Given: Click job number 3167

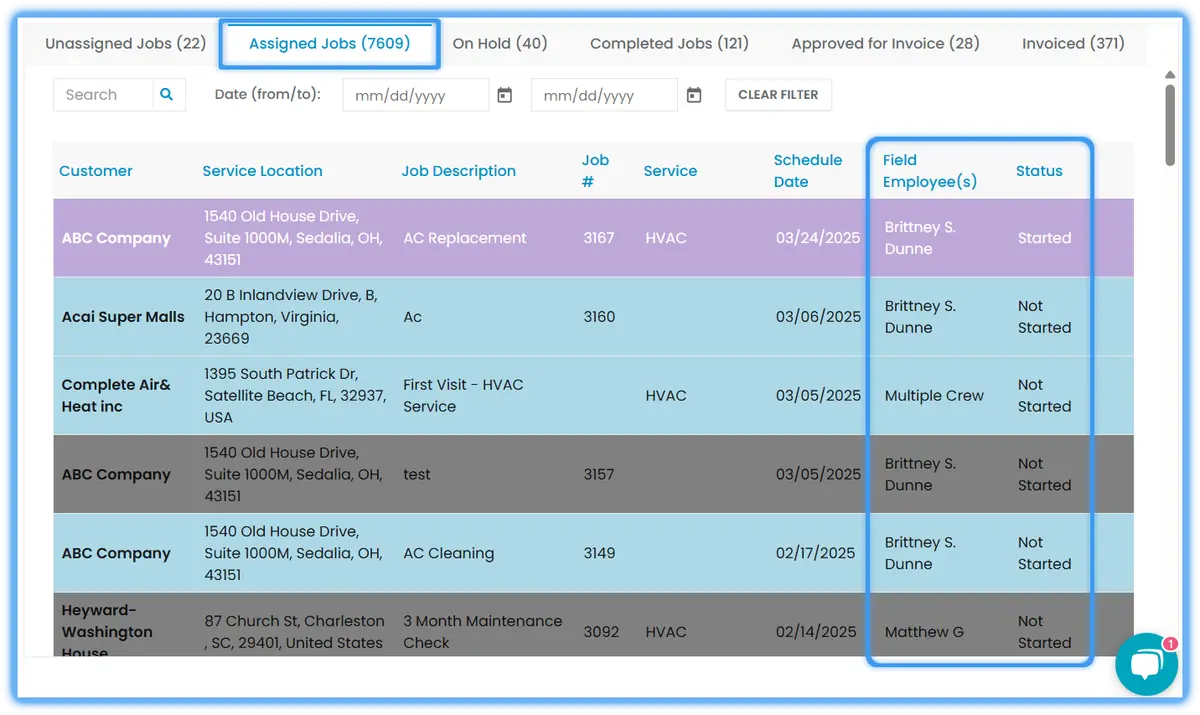Looking at the screenshot, I should click(599, 238).
